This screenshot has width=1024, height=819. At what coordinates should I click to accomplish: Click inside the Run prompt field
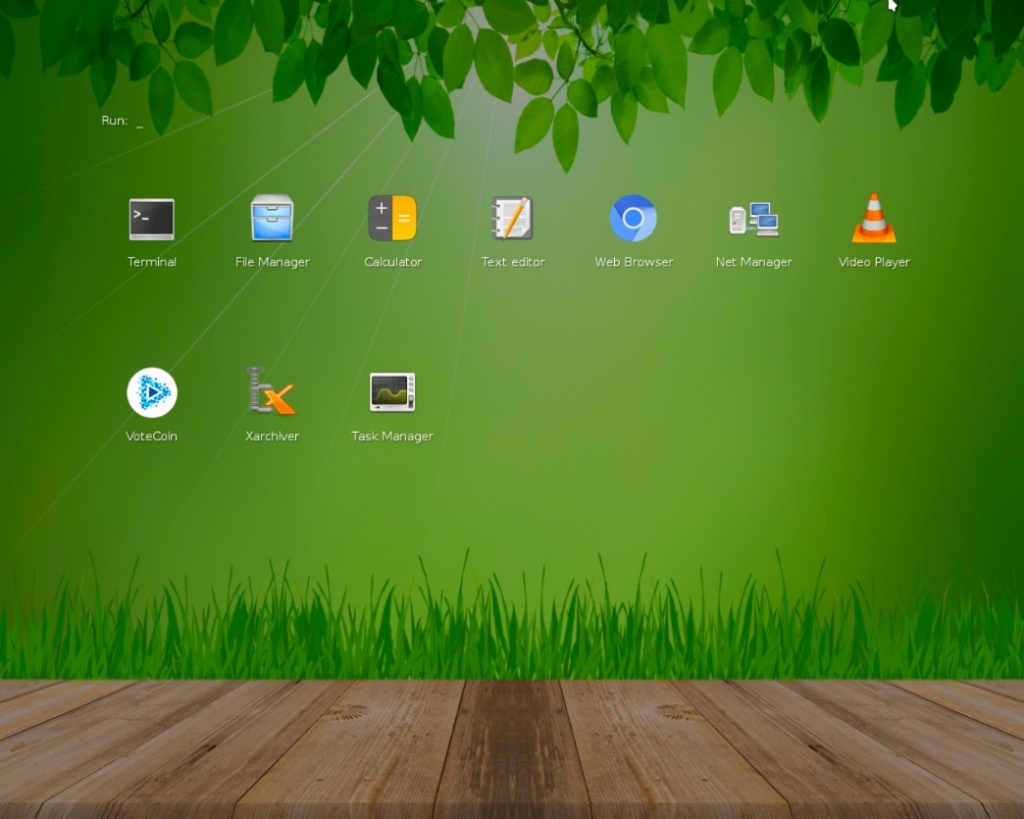click(x=138, y=120)
